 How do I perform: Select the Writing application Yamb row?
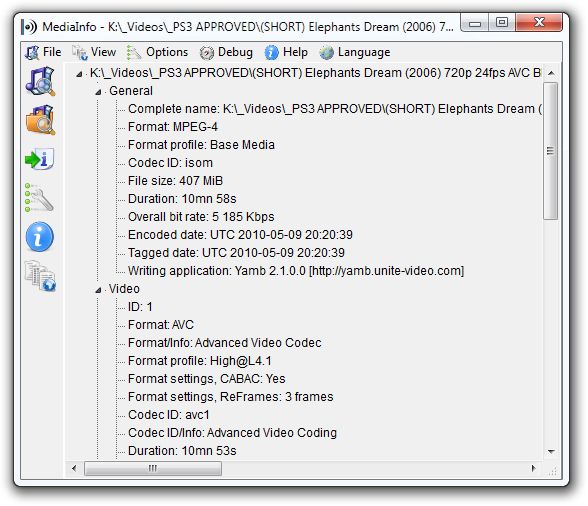tap(296, 271)
